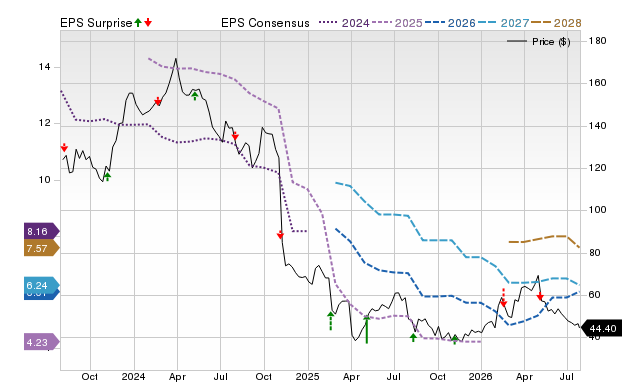Viewport: 640px width, 382px height.
Task: Click the Oct axis label just before 2025
Action: pyautogui.click(x=263, y=376)
